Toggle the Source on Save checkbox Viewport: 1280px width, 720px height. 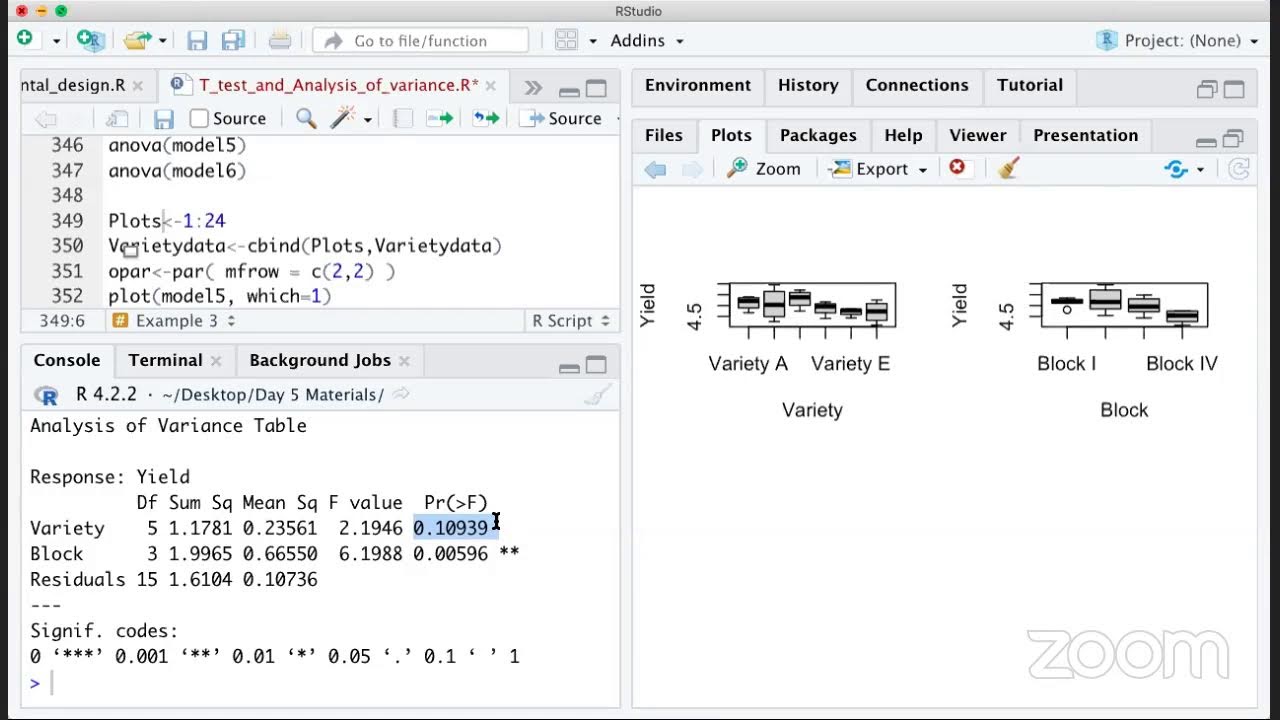[199, 118]
